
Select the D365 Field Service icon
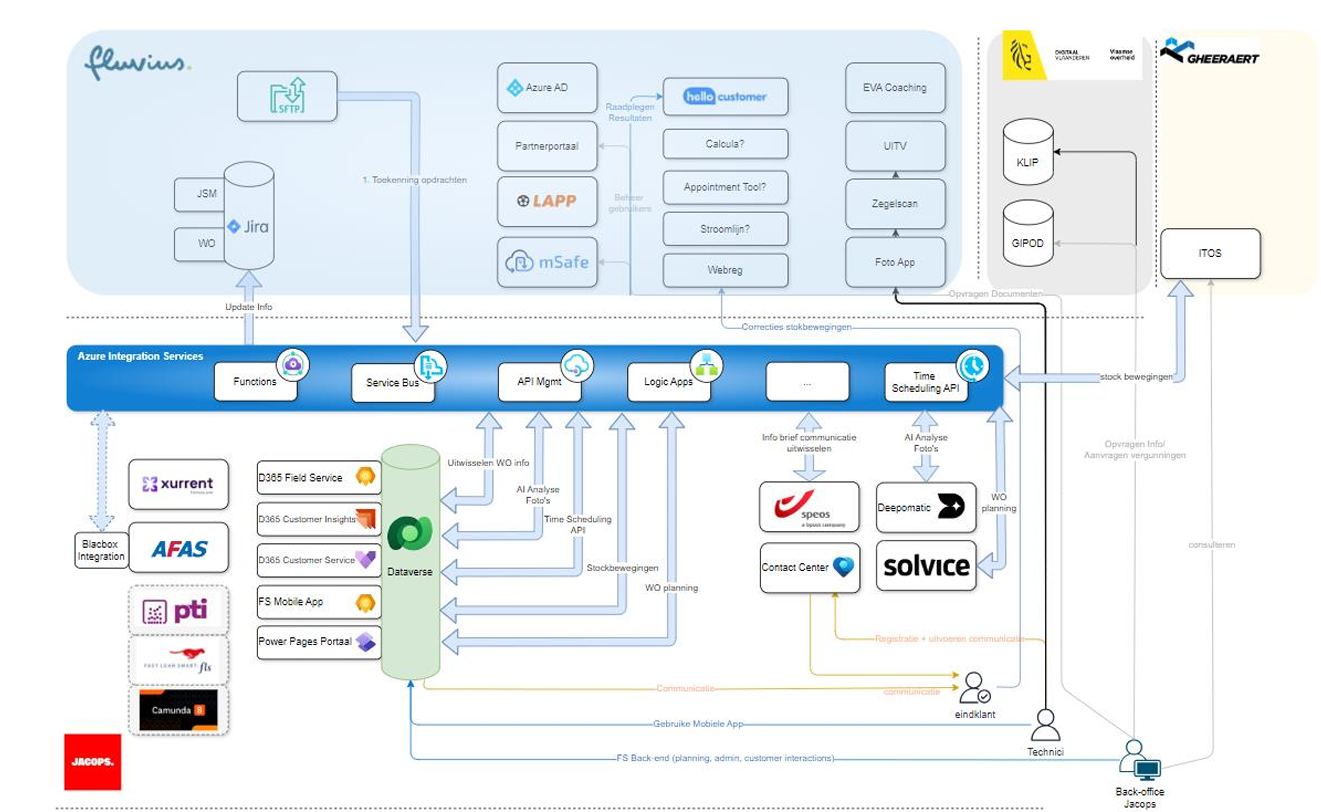(x=366, y=477)
